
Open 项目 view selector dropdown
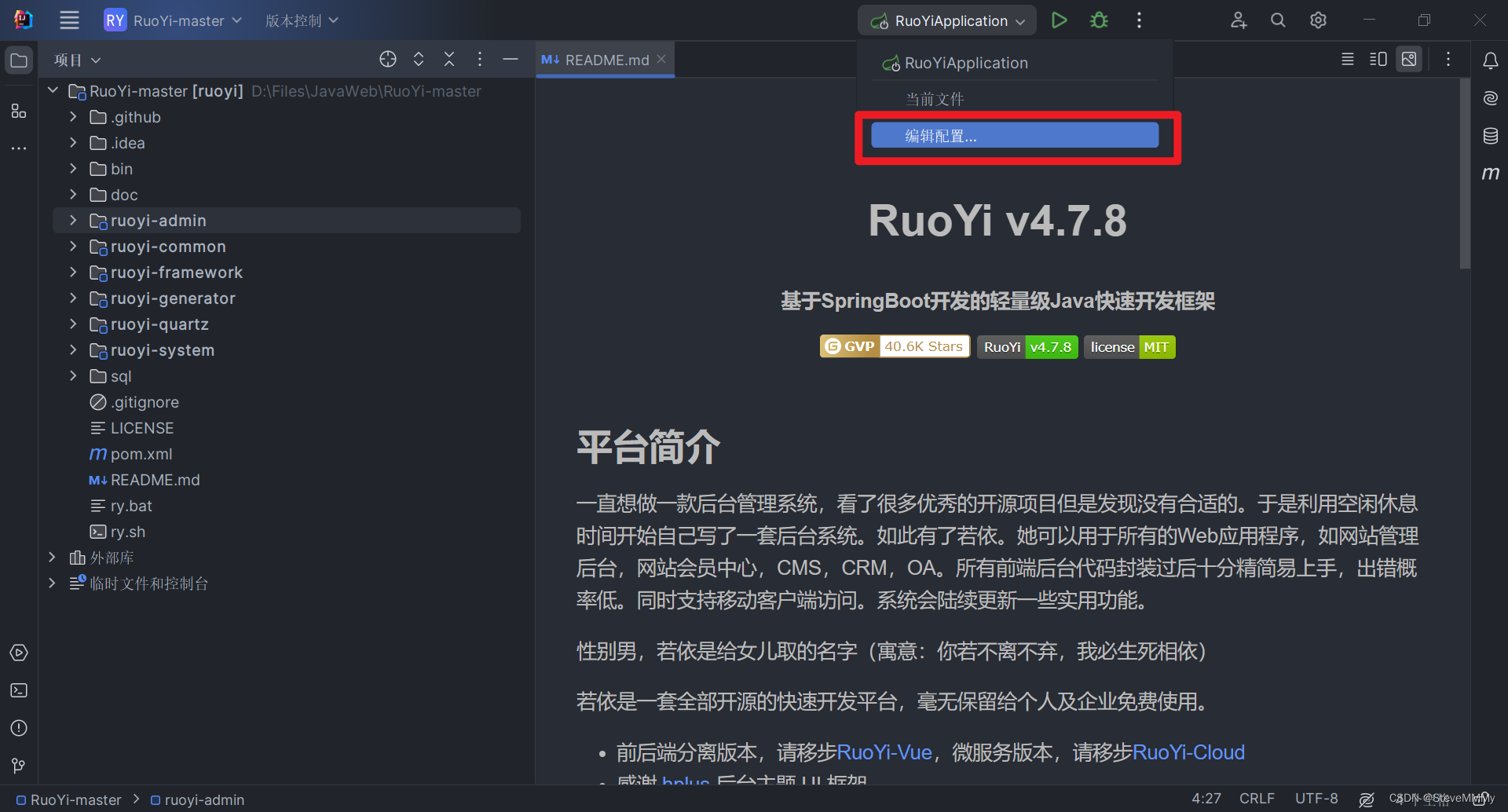[77, 60]
